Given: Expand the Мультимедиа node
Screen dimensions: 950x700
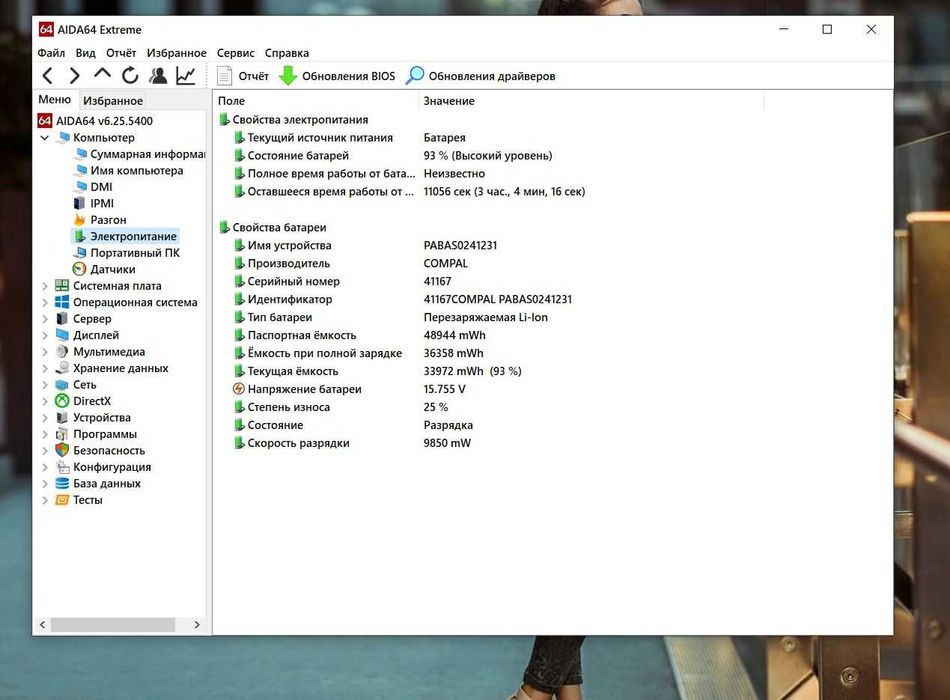Looking at the screenshot, I should click(45, 352).
